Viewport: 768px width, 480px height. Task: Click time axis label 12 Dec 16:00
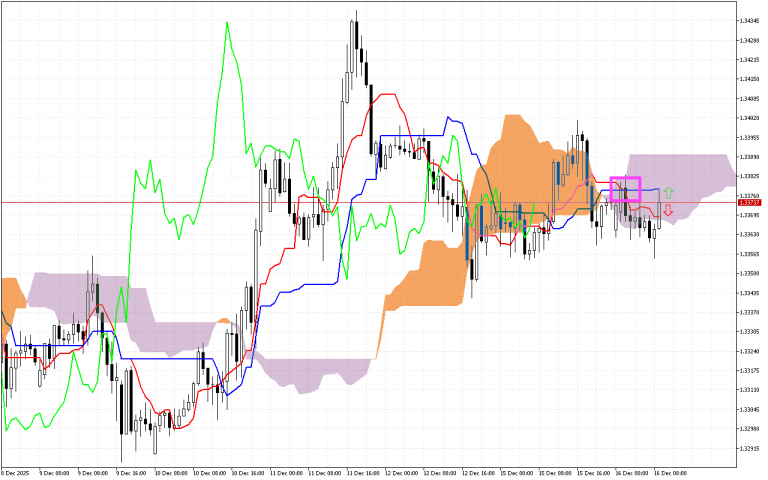click(x=478, y=473)
